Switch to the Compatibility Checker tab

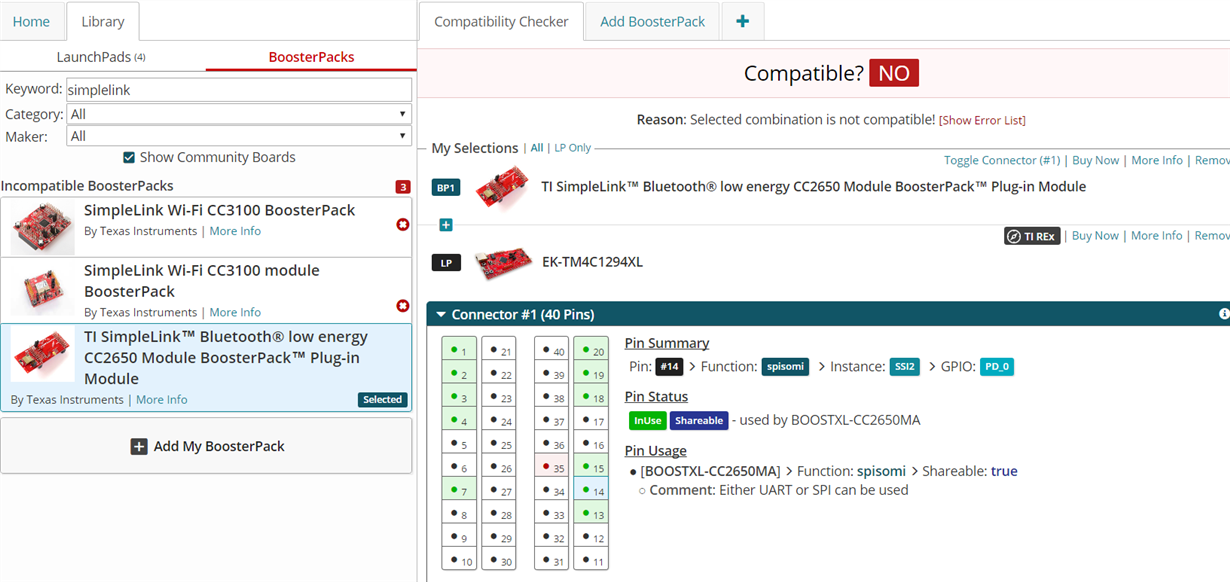coord(501,21)
